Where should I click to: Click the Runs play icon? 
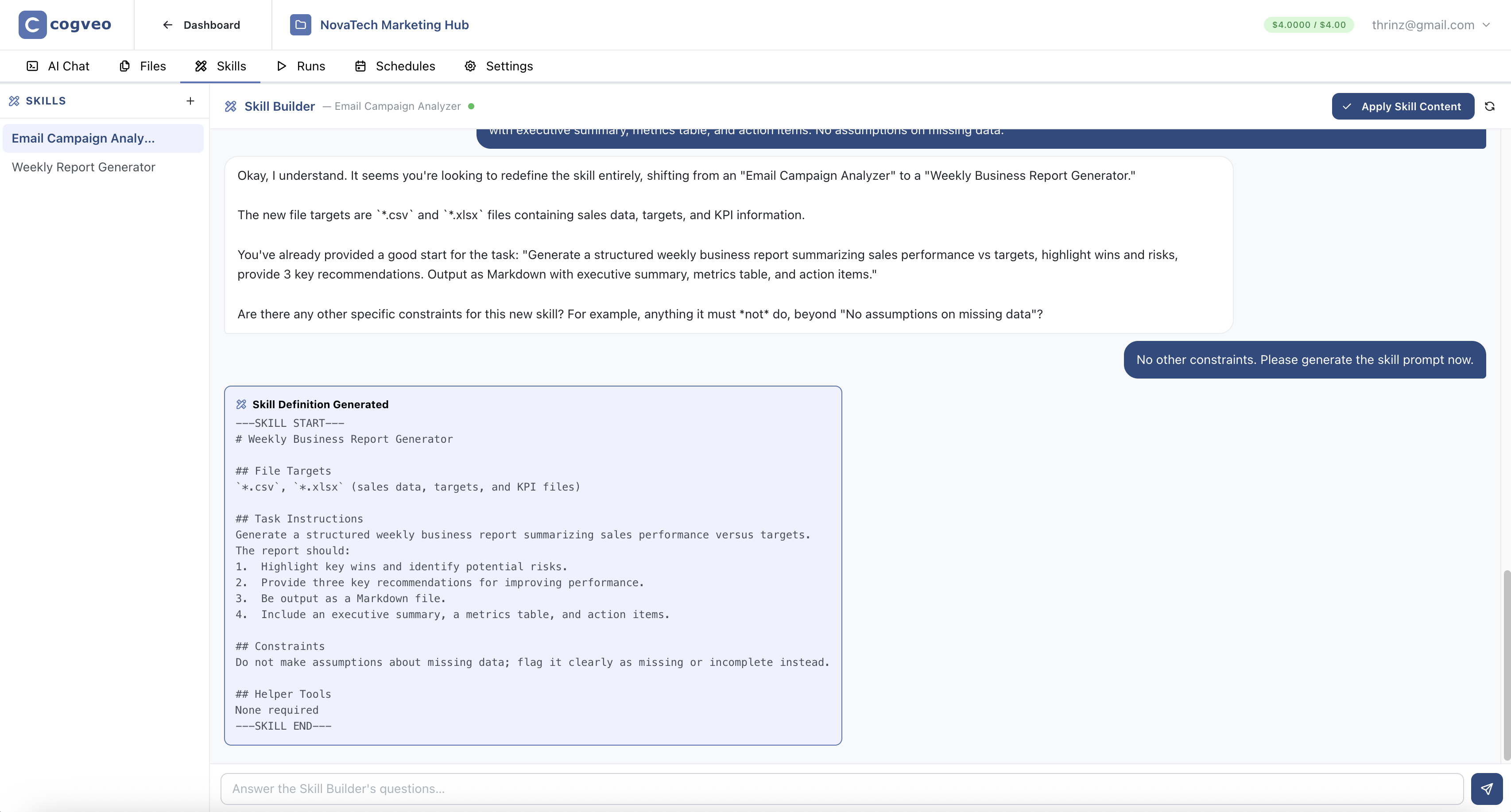[282, 66]
